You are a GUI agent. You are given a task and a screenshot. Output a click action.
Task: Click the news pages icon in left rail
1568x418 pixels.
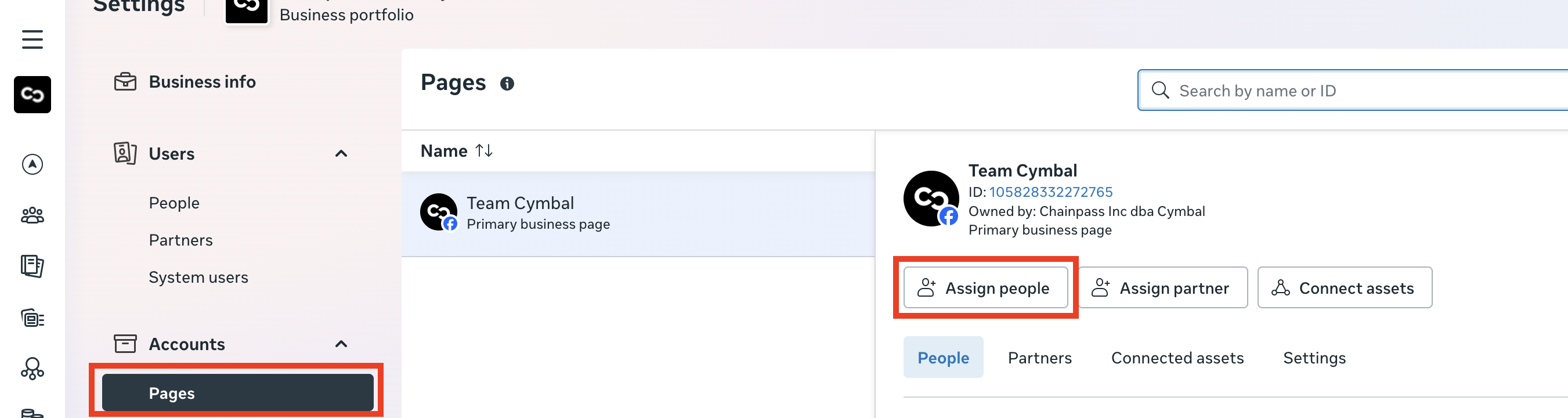tap(32, 266)
